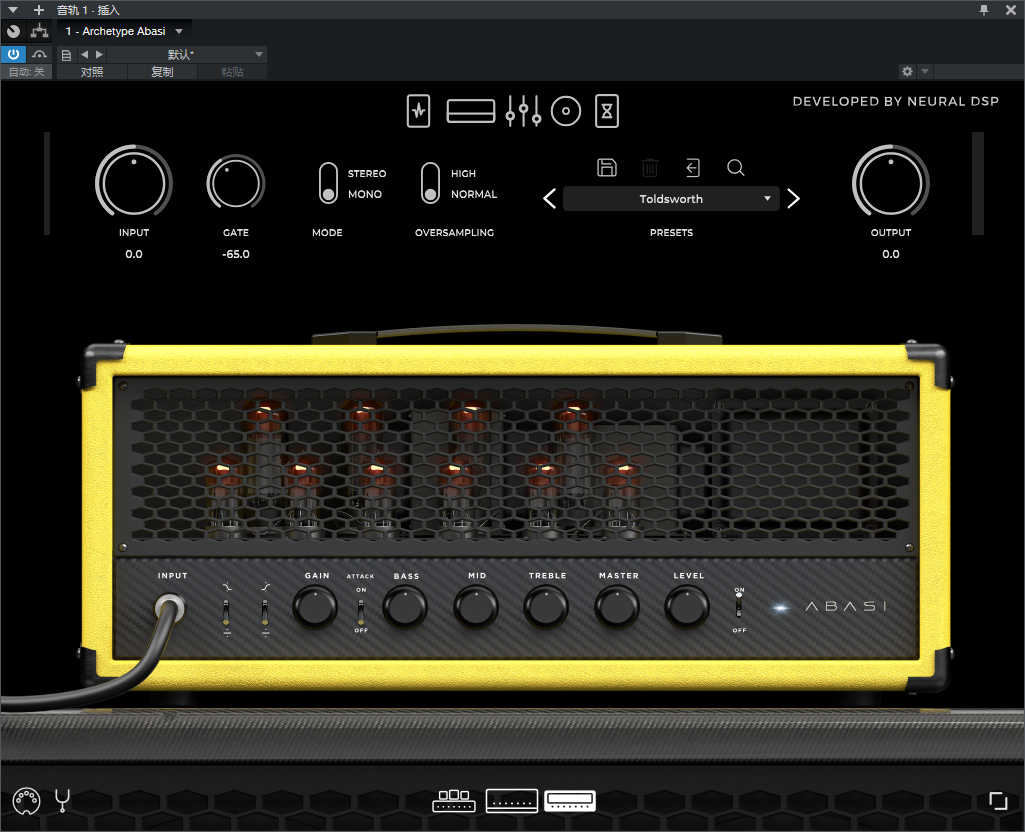Click the 对照 compare button
The height and width of the screenshot is (832, 1025).
(x=92, y=72)
